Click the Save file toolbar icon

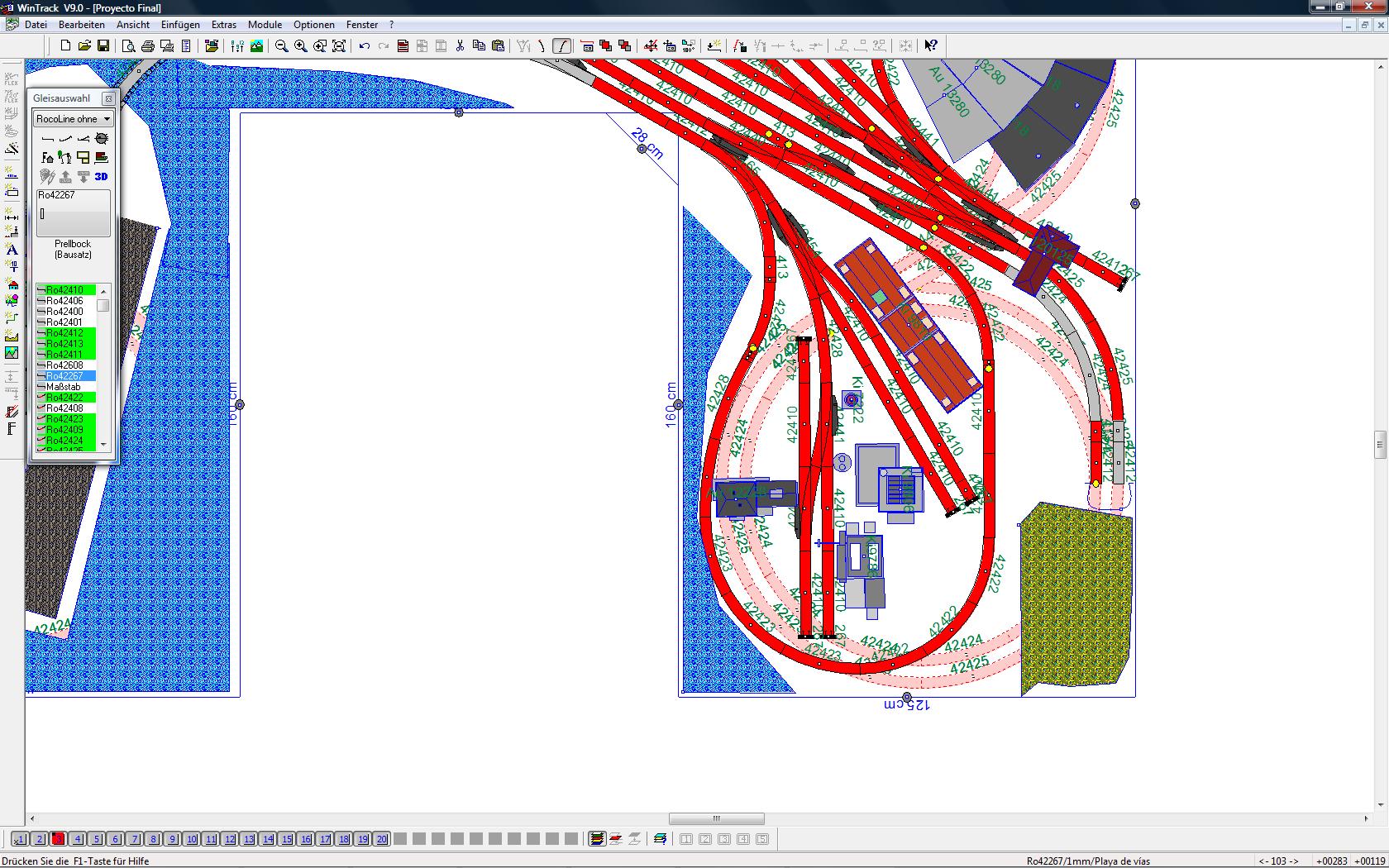103,46
